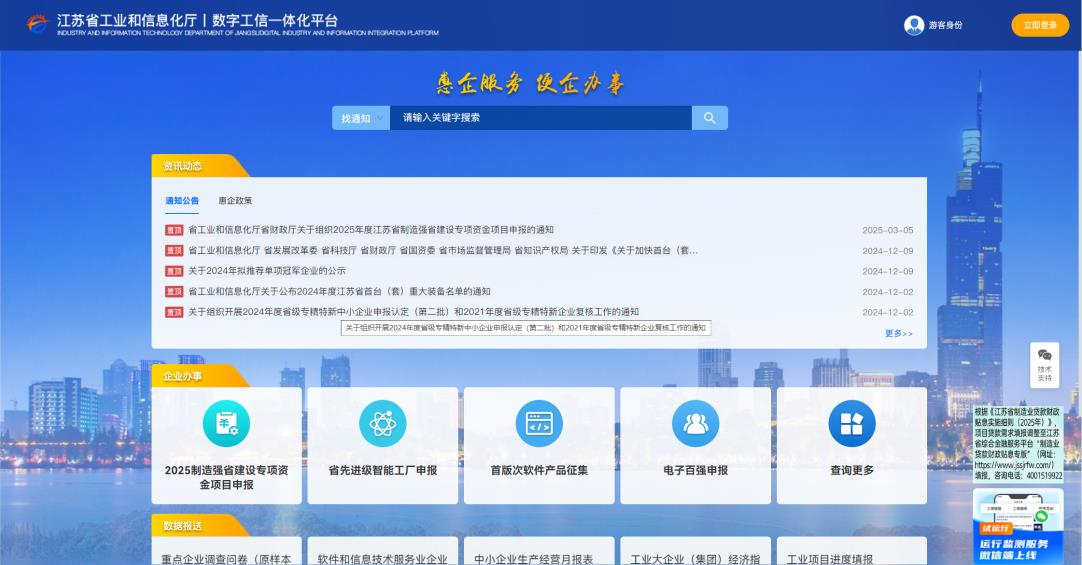Open 电子百强申报 people icon
1082x565 pixels.
(x=695, y=423)
